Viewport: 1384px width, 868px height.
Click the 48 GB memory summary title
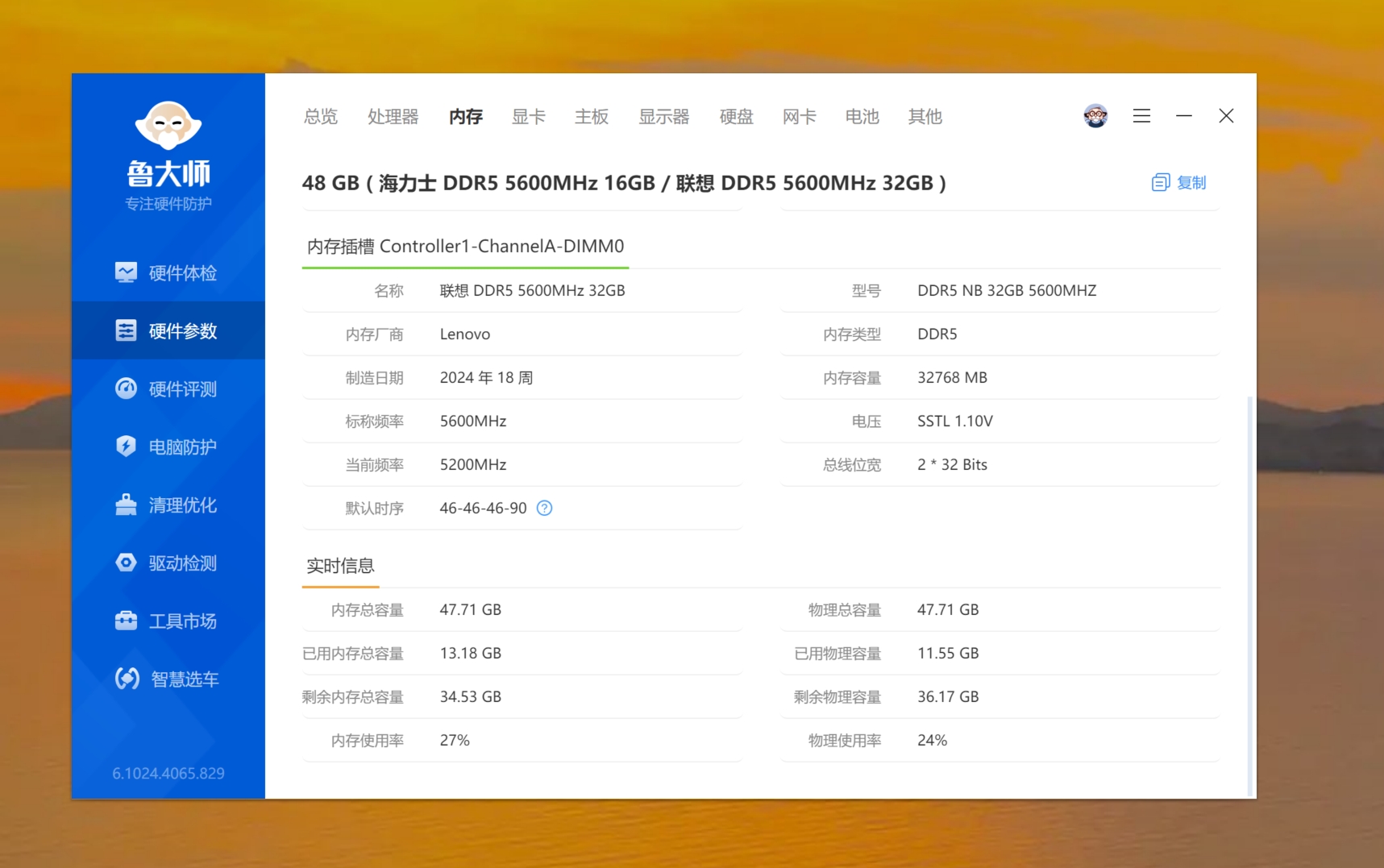click(x=625, y=183)
